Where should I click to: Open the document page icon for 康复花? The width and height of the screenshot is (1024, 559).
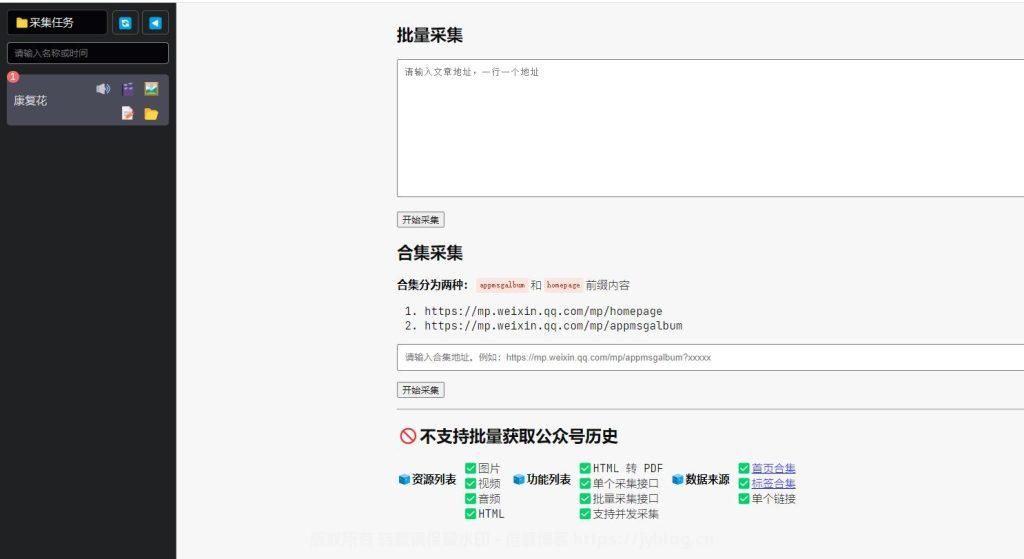(x=128, y=114)
